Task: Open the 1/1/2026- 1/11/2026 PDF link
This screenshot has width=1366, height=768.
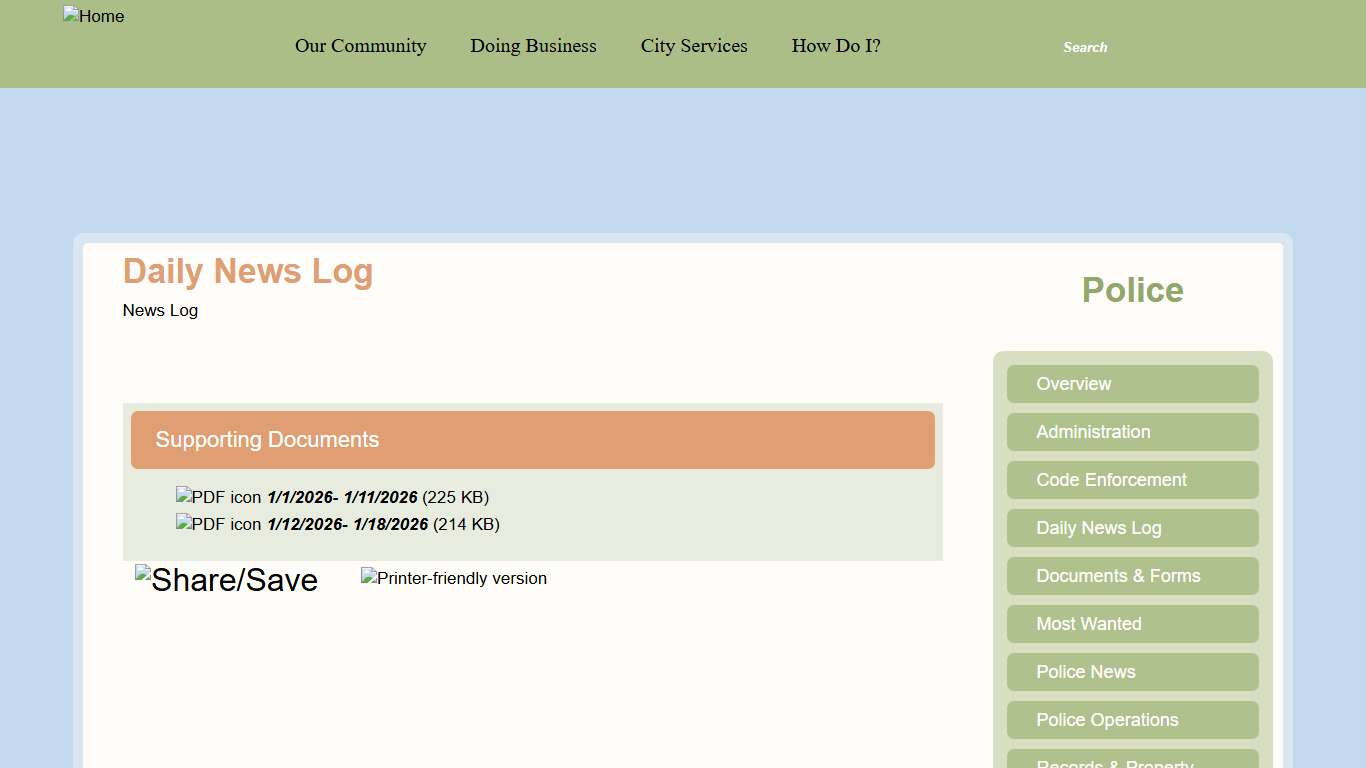Action: tap(342, 498)
